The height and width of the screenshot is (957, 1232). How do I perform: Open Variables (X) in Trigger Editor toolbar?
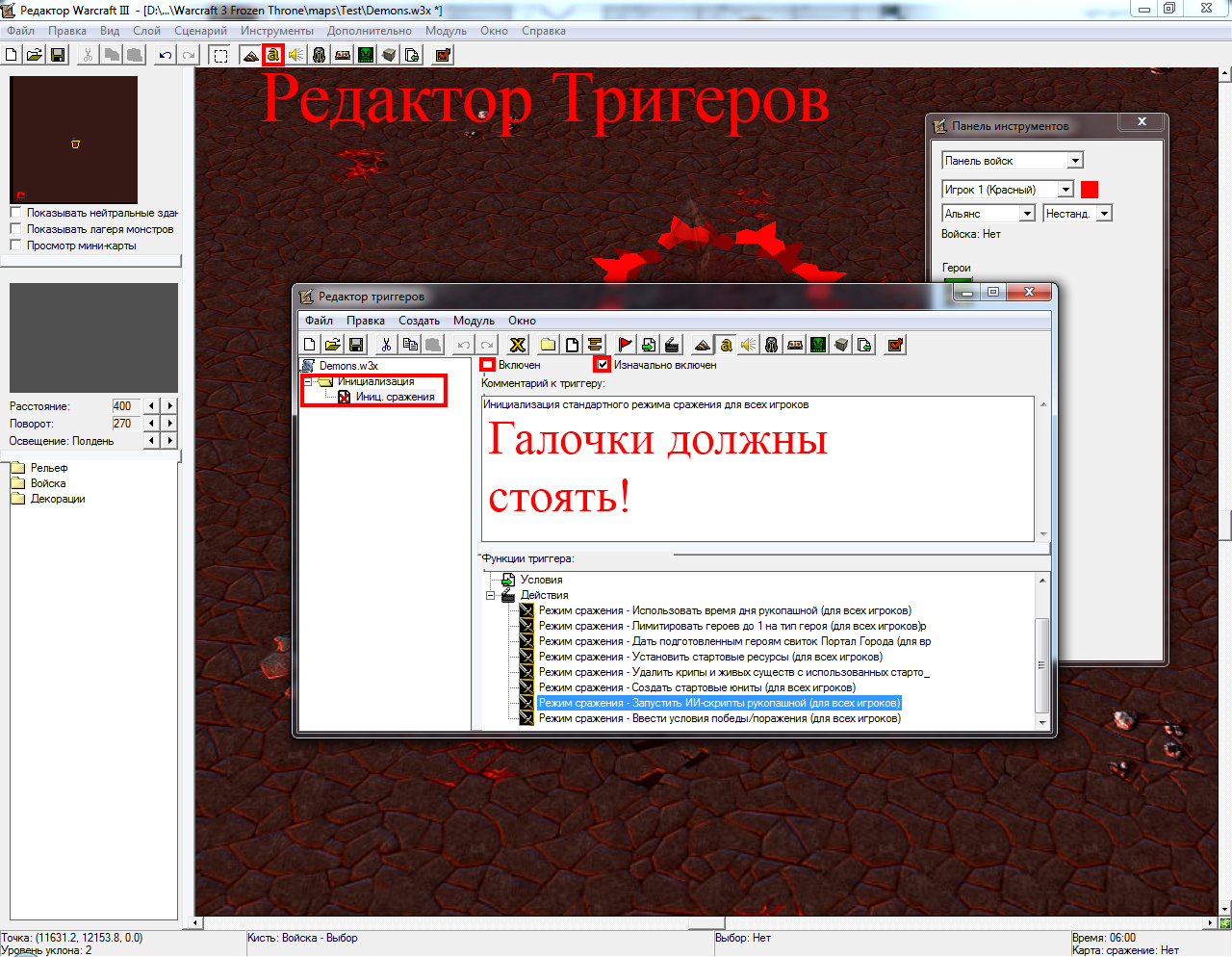point(518,345)
